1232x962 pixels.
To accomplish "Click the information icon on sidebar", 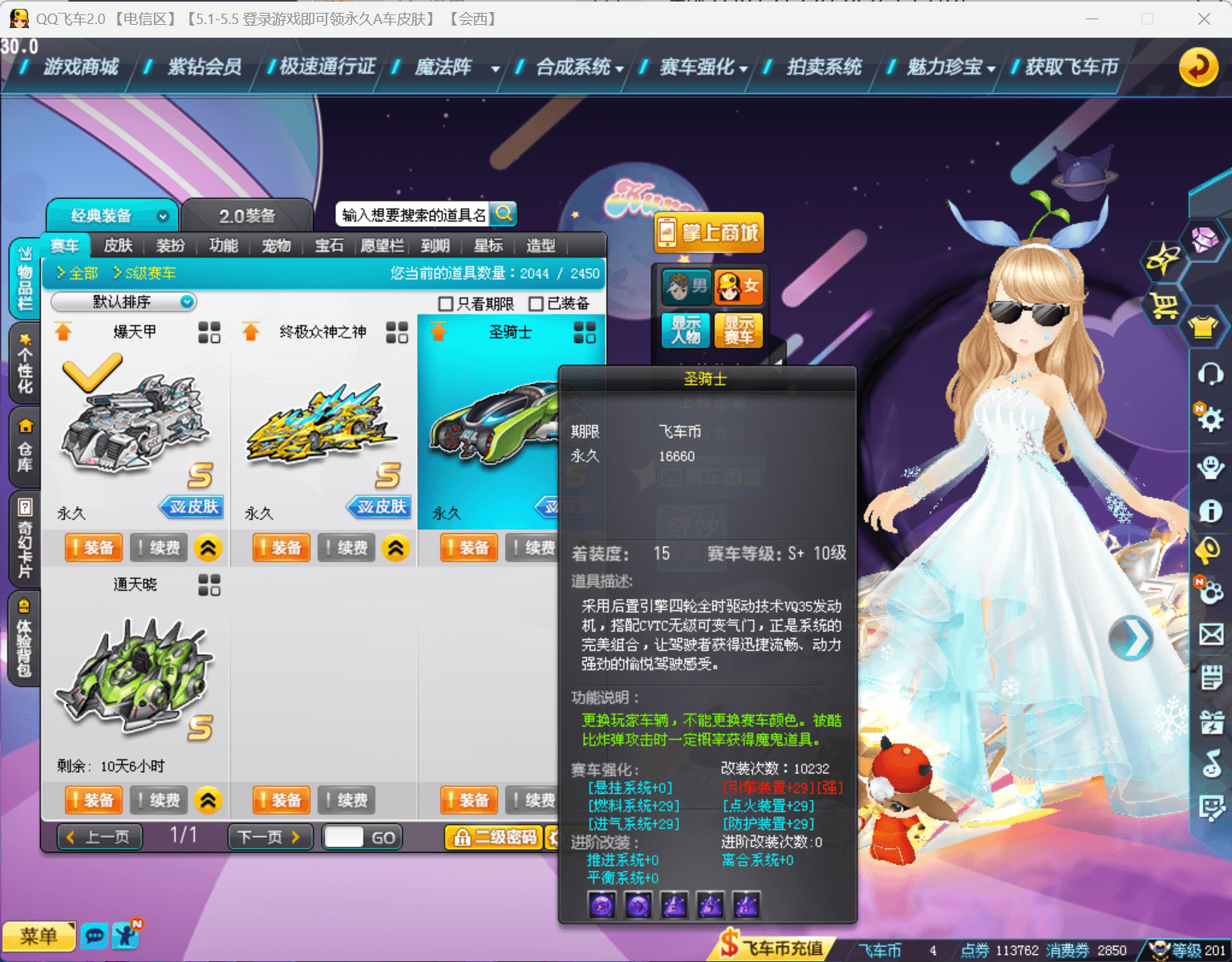I will coord(1210,511).
